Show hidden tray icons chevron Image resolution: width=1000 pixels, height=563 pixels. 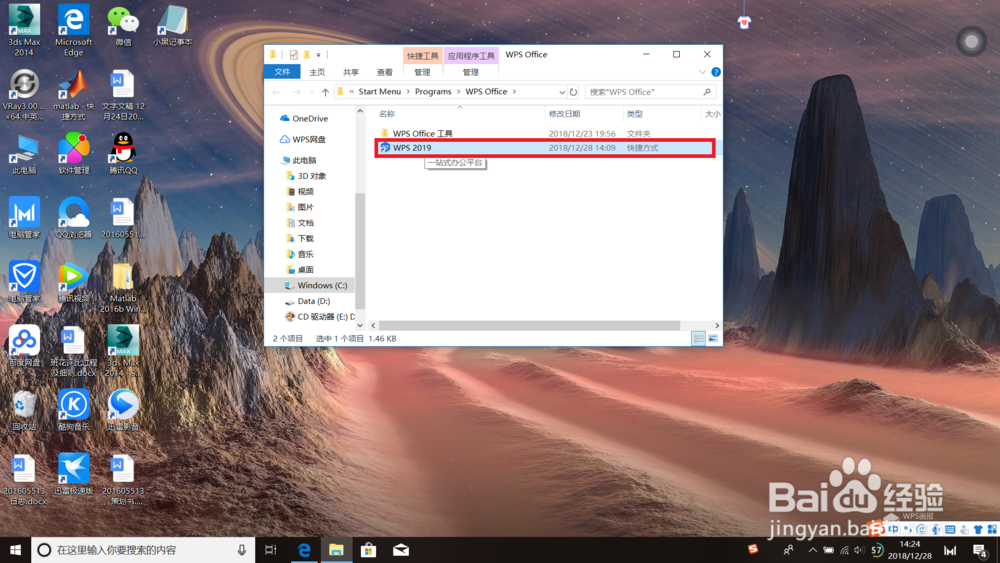pos(812,550)
